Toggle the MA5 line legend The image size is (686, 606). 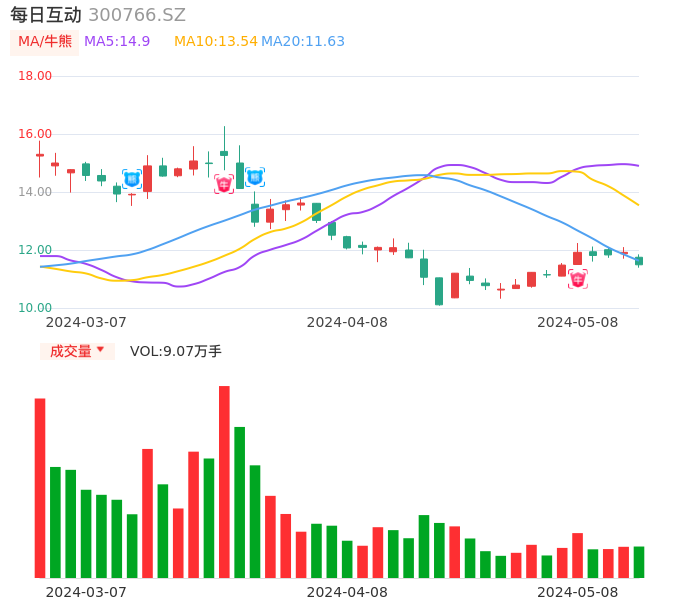[117, 42]
